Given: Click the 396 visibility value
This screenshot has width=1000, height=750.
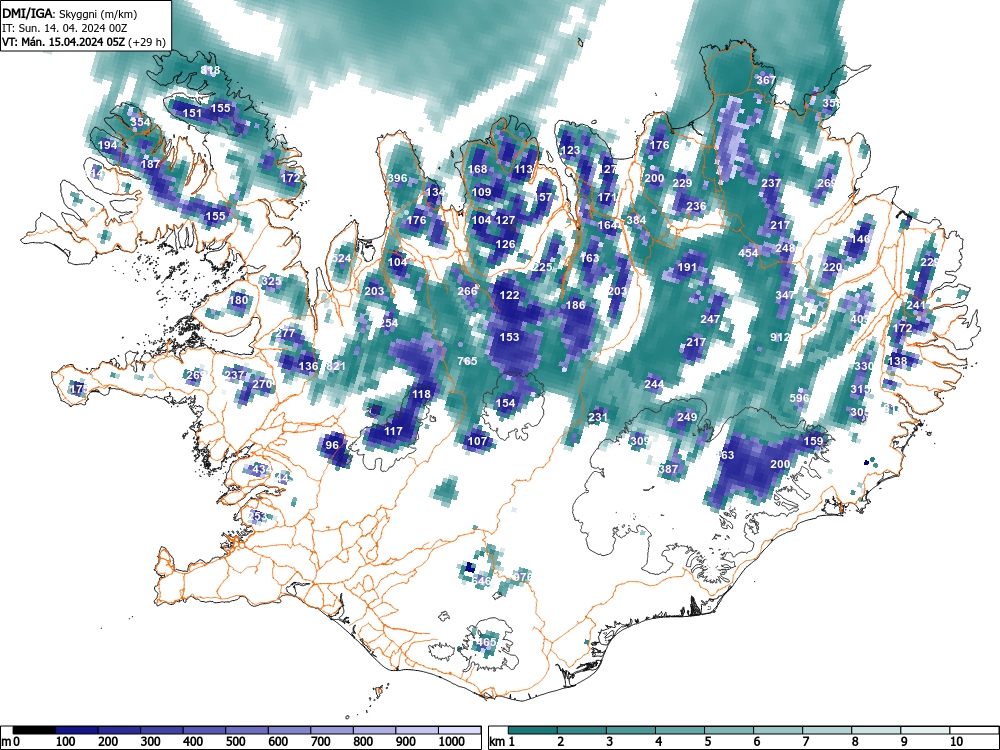Looking at the screenshot, I should (397, 179).
